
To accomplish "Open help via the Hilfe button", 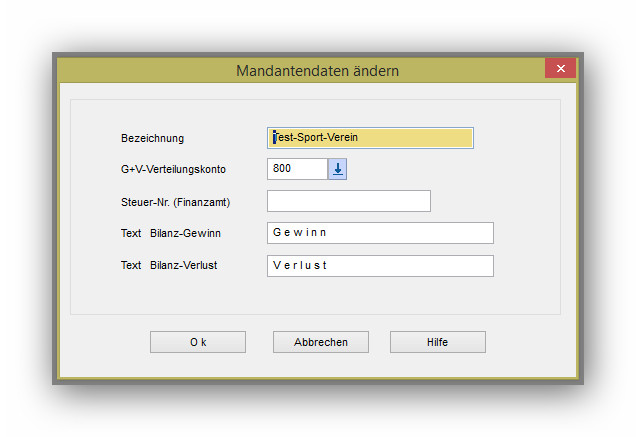I will coord(437,342).
